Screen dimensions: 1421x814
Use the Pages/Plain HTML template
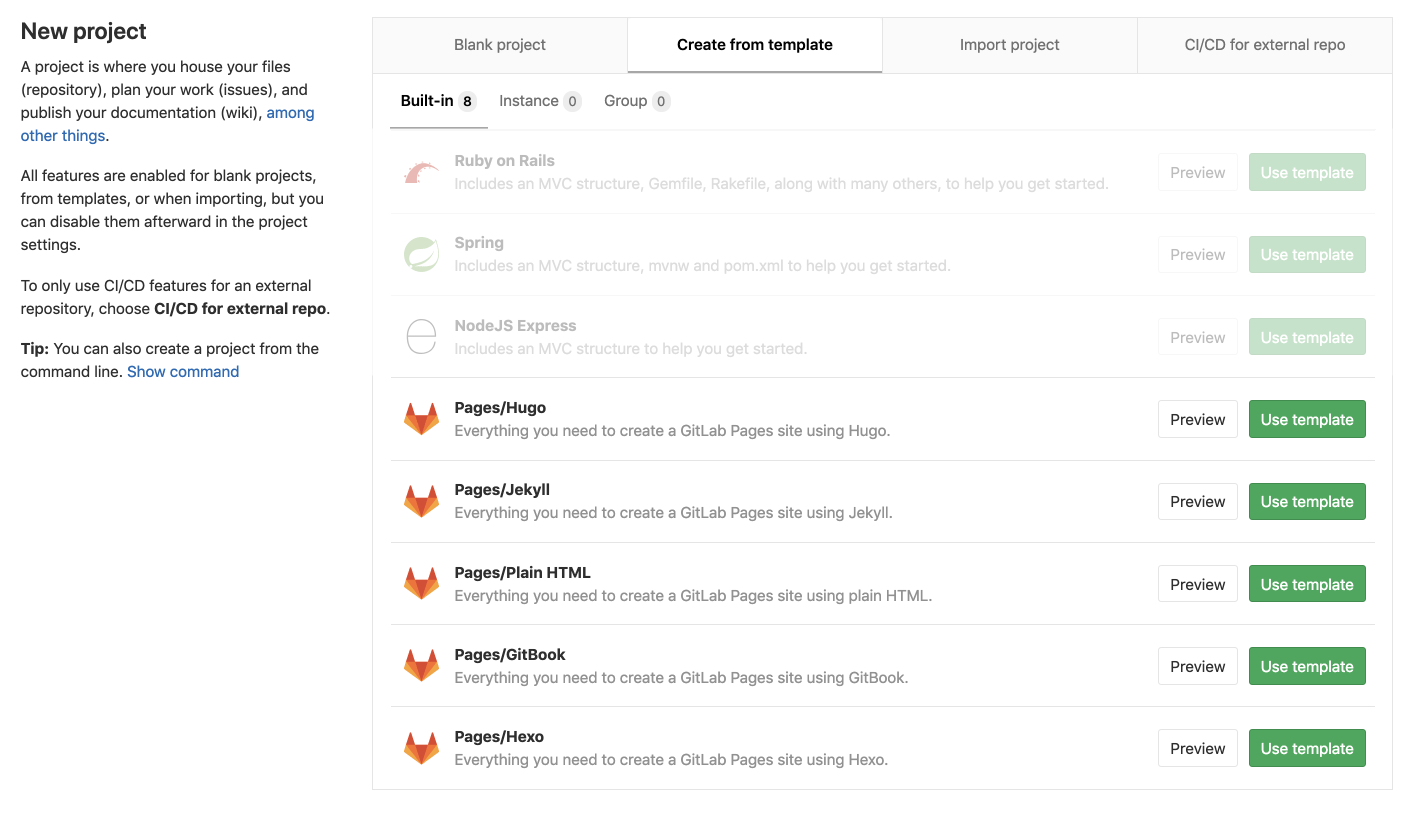(x=1307, y=584)
